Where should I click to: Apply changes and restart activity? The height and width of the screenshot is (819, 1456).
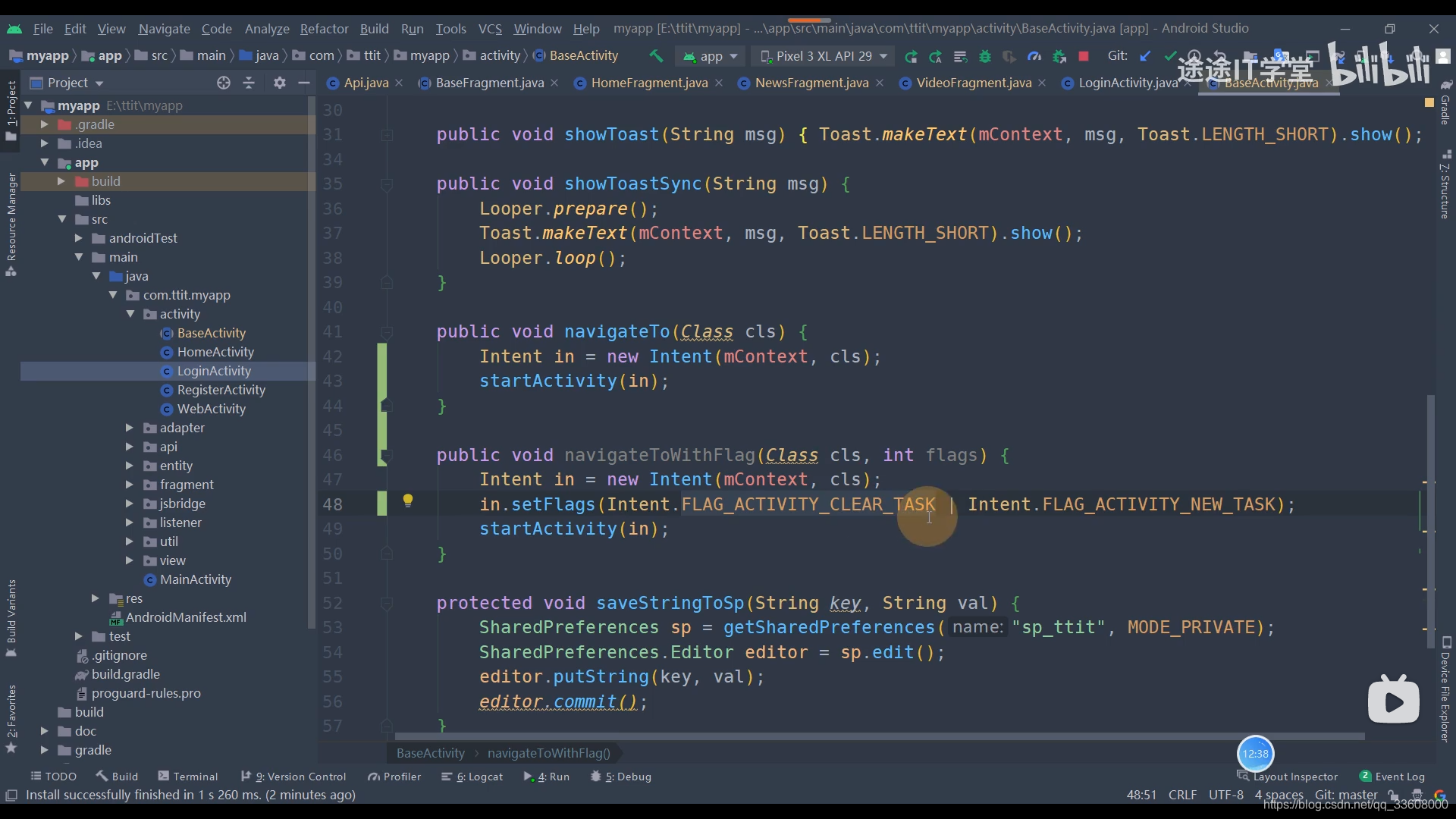(911, 56)
